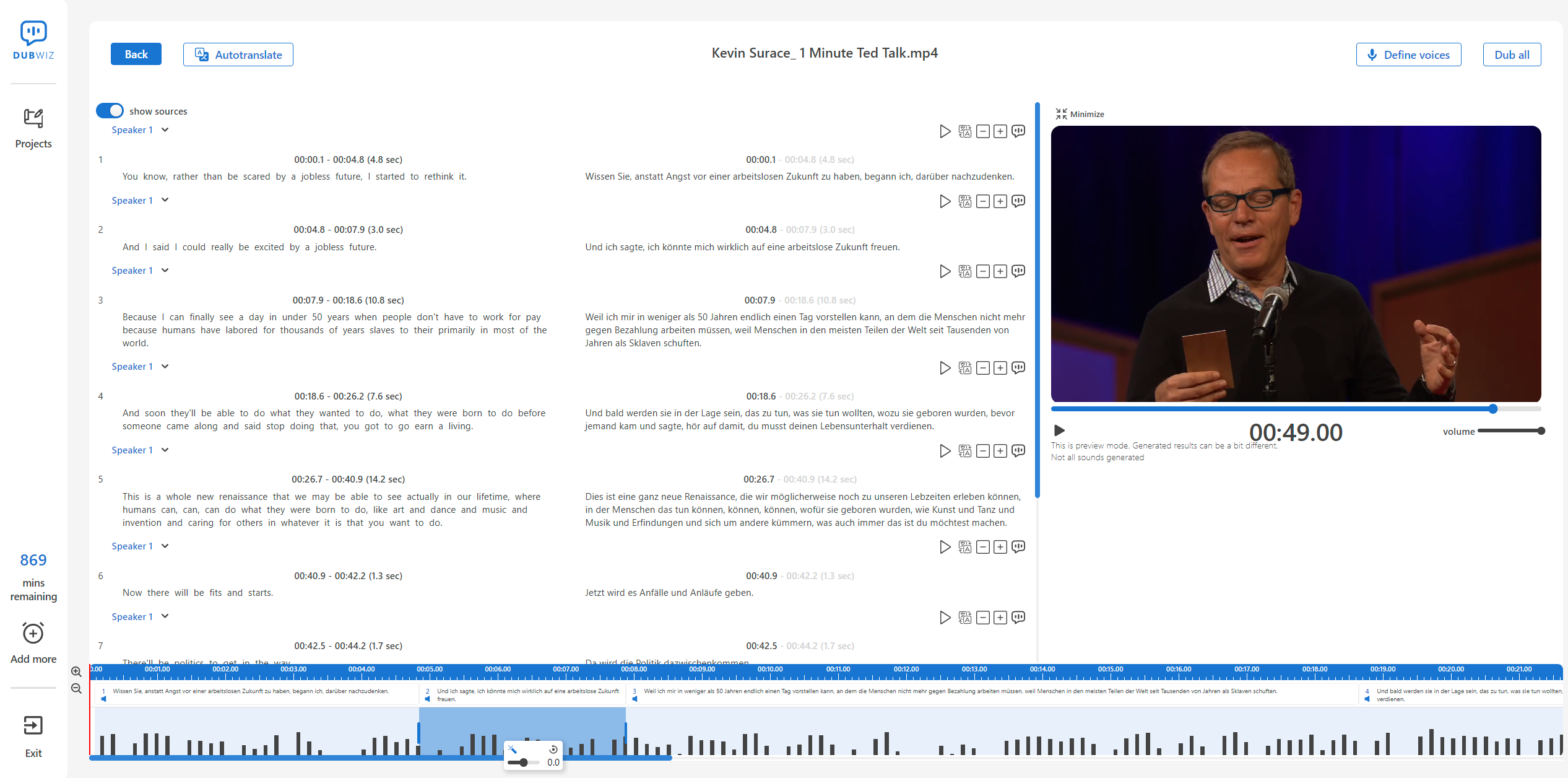
Task: Toggle speaker icon on timeline clip 1
Action: (103, 699)
